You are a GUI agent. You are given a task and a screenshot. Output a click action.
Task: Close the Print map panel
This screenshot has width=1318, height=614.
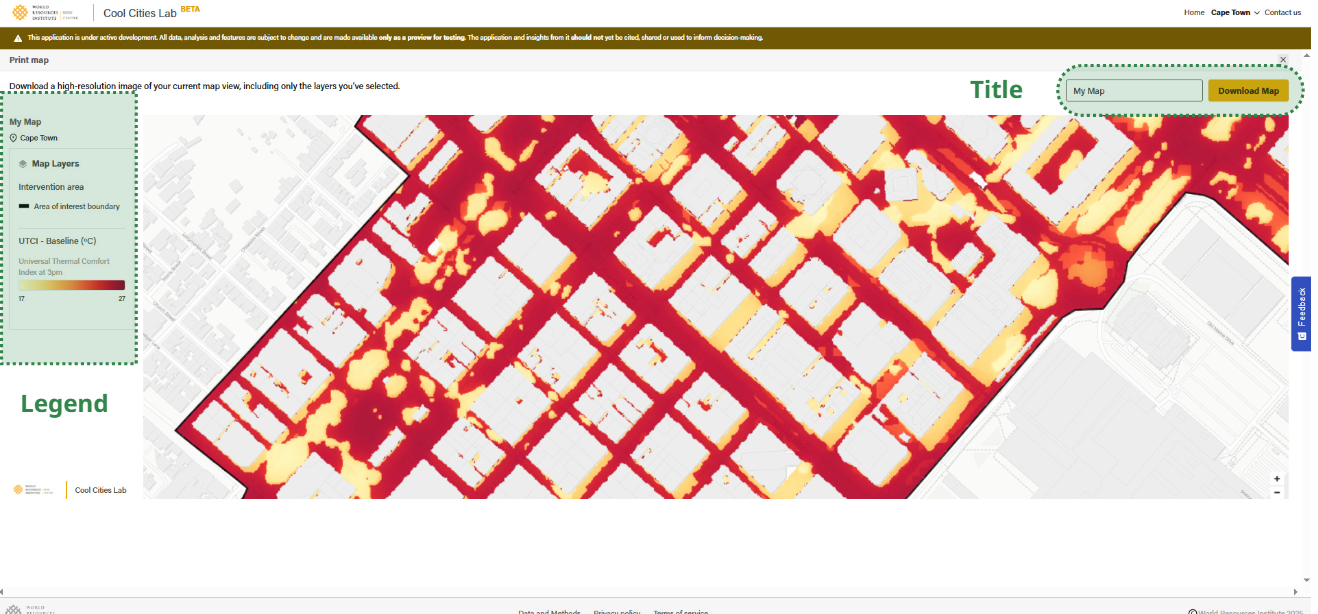tap(1283, 60)
